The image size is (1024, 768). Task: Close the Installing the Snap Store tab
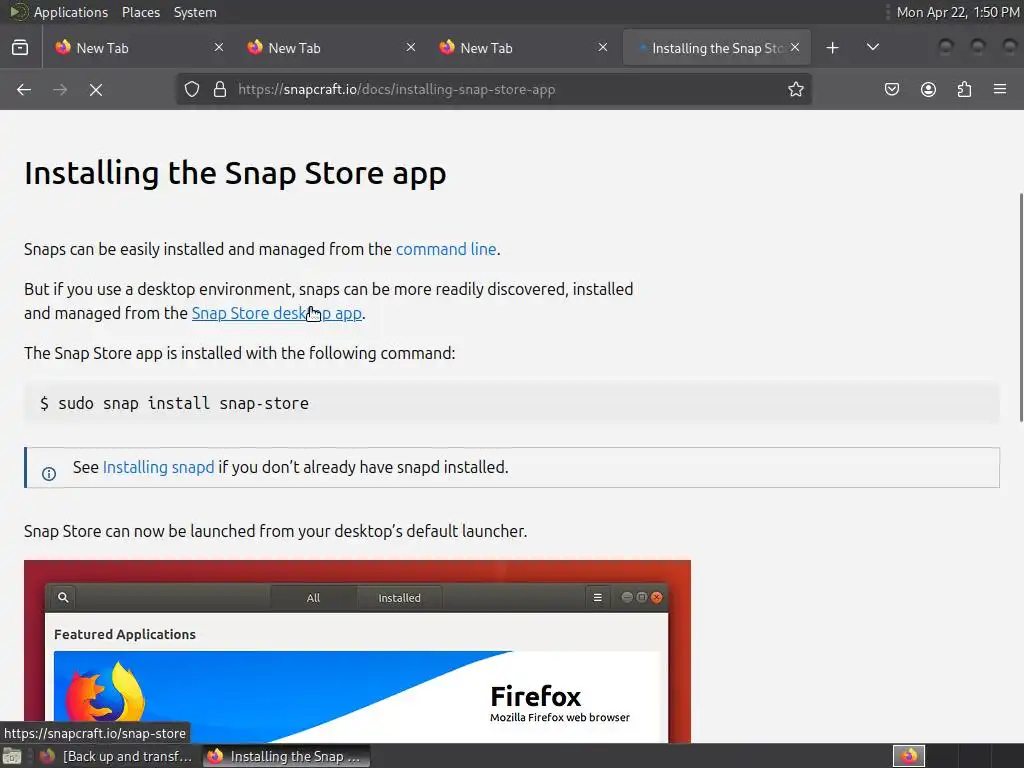tap(795, 47)
